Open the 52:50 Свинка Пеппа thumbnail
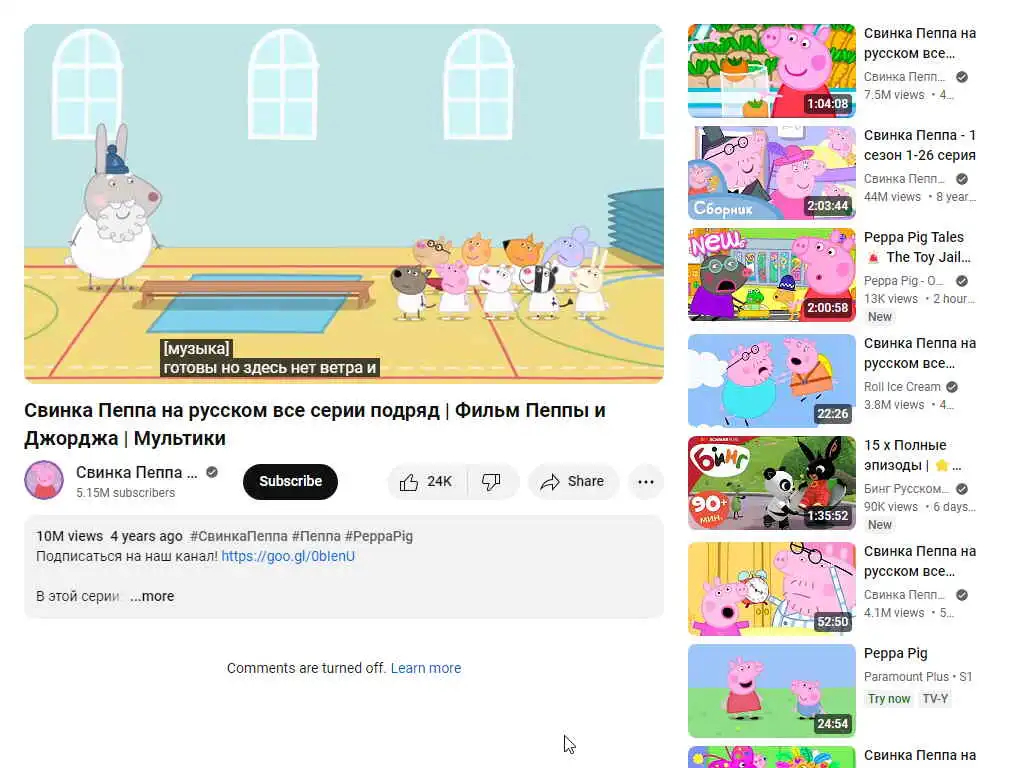 771,588
